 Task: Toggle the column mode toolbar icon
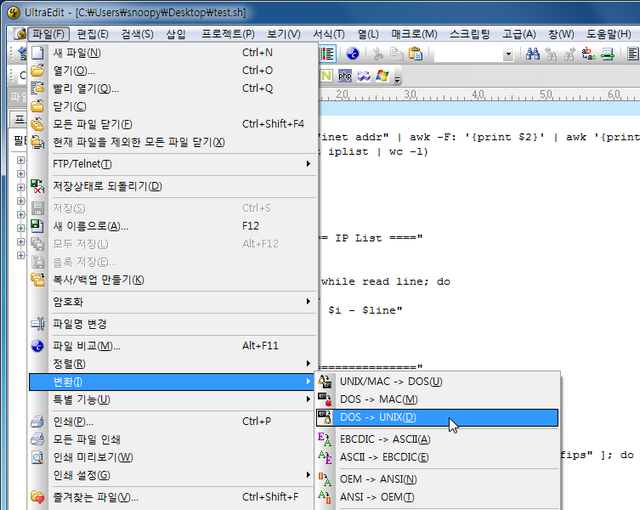pyautogui.click(x=327, y=53)
